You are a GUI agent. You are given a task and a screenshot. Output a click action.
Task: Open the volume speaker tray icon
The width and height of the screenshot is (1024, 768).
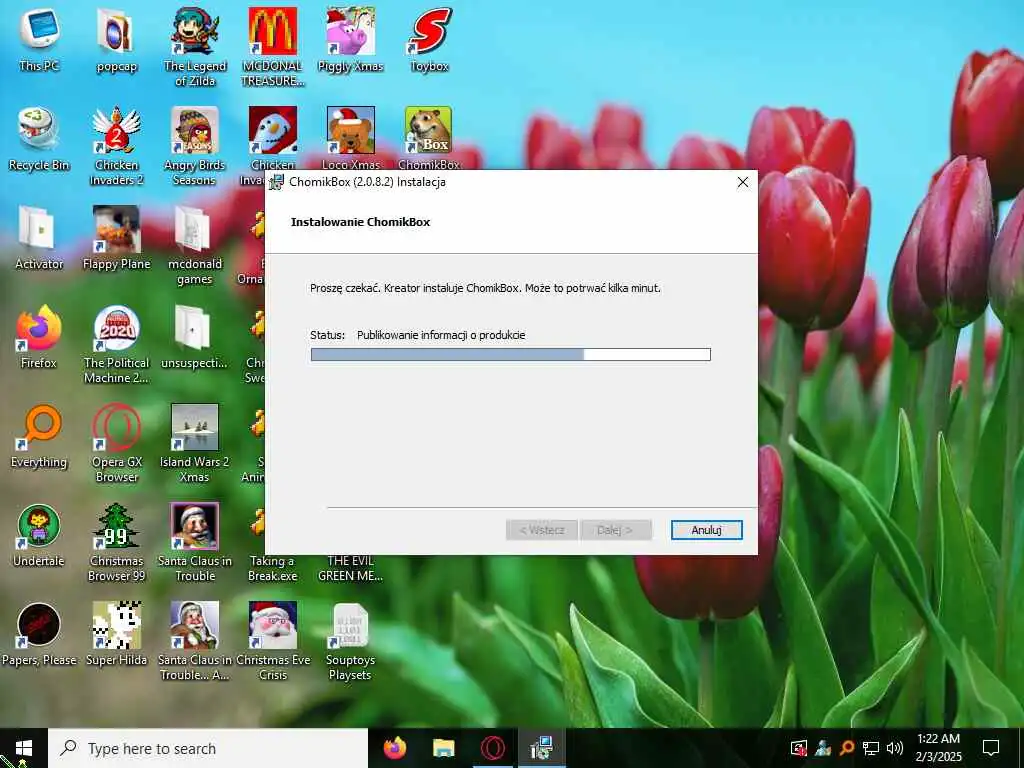click(894, 748)
